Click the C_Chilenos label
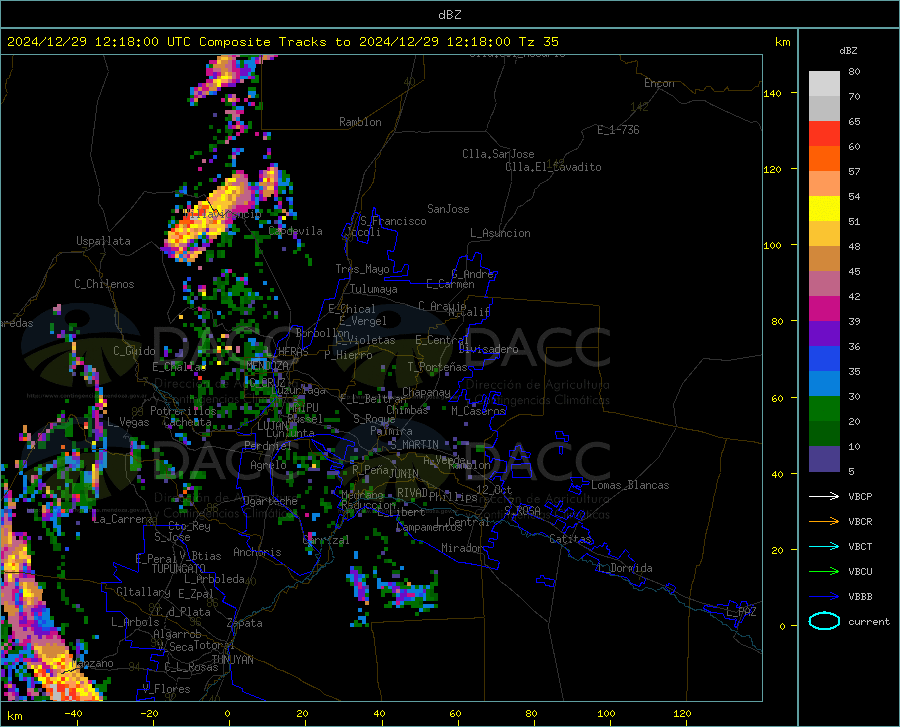Viewport: 900px width, 727px height. 104,284
